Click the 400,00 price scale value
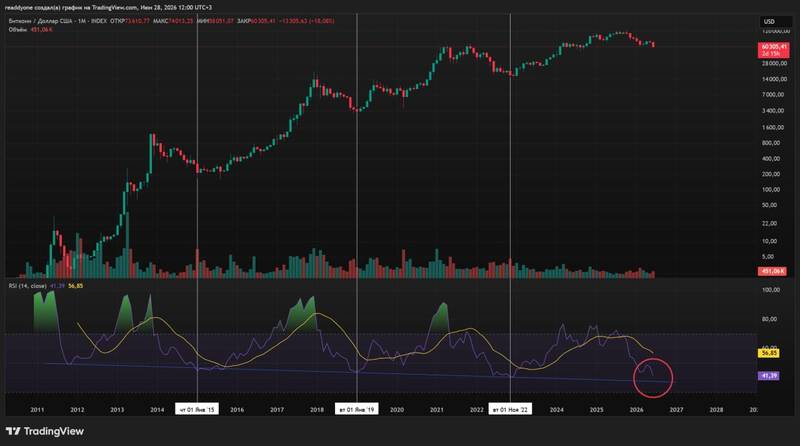The height and width of the screenshot is (446, 800). click(770, 159)
